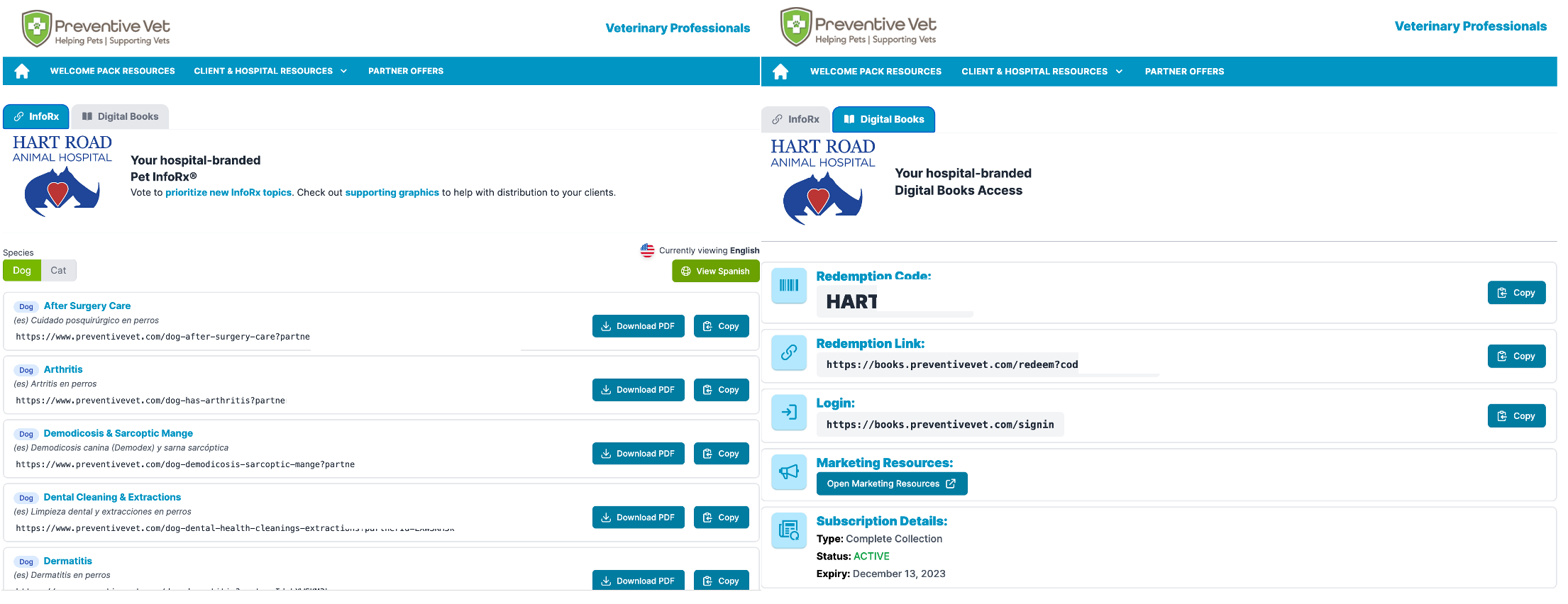This screenshot has height=604, width=1568.
Task: Select the Cat species toggle
Action: 58,270
